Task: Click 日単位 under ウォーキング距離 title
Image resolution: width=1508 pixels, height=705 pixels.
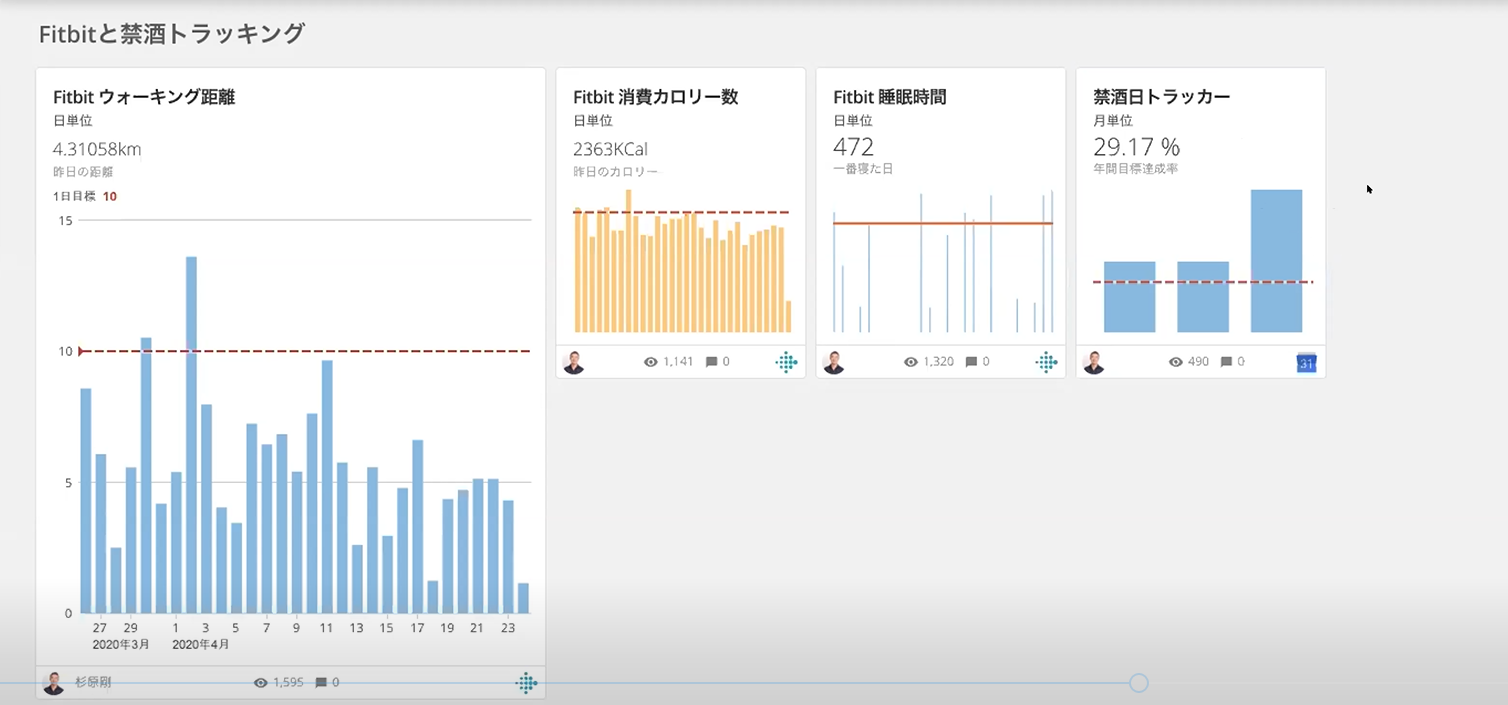Action: tap(72, 121)
